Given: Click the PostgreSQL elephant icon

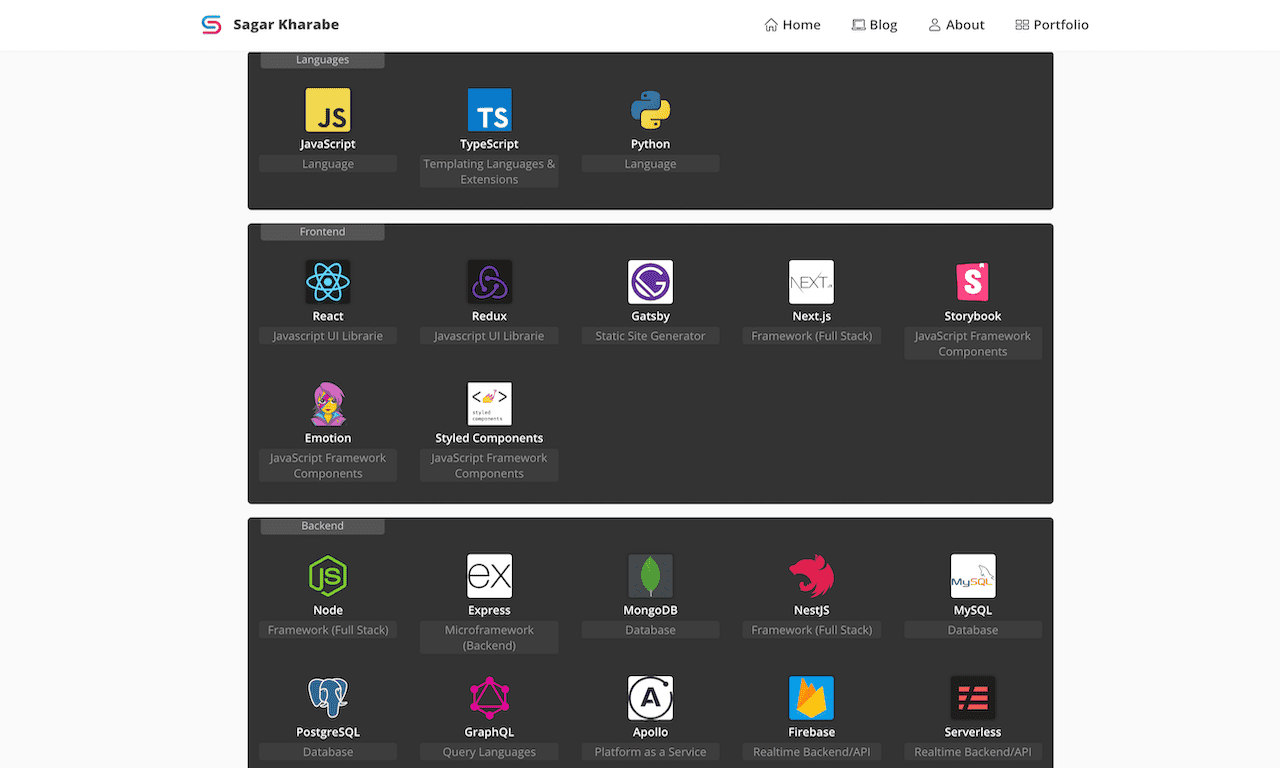Looking at the screenshot, I should (x=328, y=698).
